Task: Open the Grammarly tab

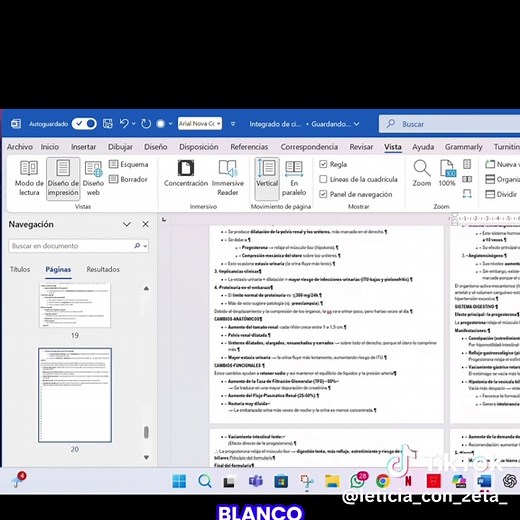Action: point(463,147)
